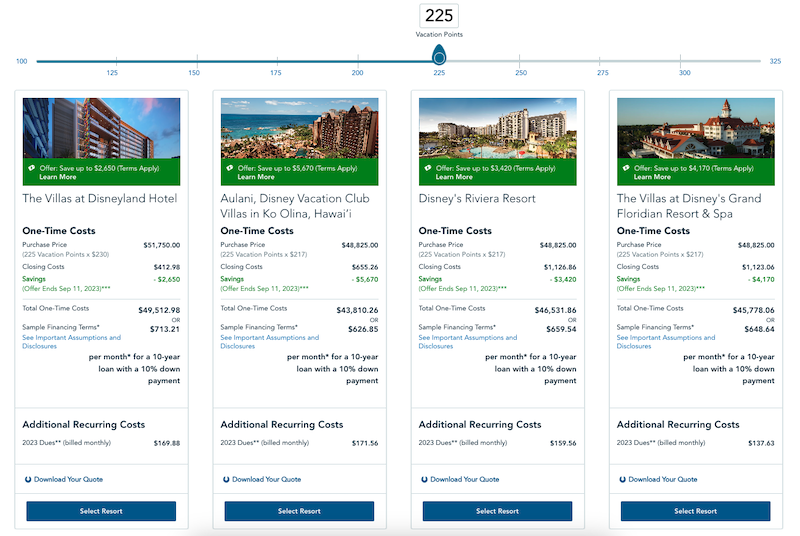Click the offer tag icon on Grand Floridian banner
The height and width of the screenshot is (536, 800).
(626, 168)
